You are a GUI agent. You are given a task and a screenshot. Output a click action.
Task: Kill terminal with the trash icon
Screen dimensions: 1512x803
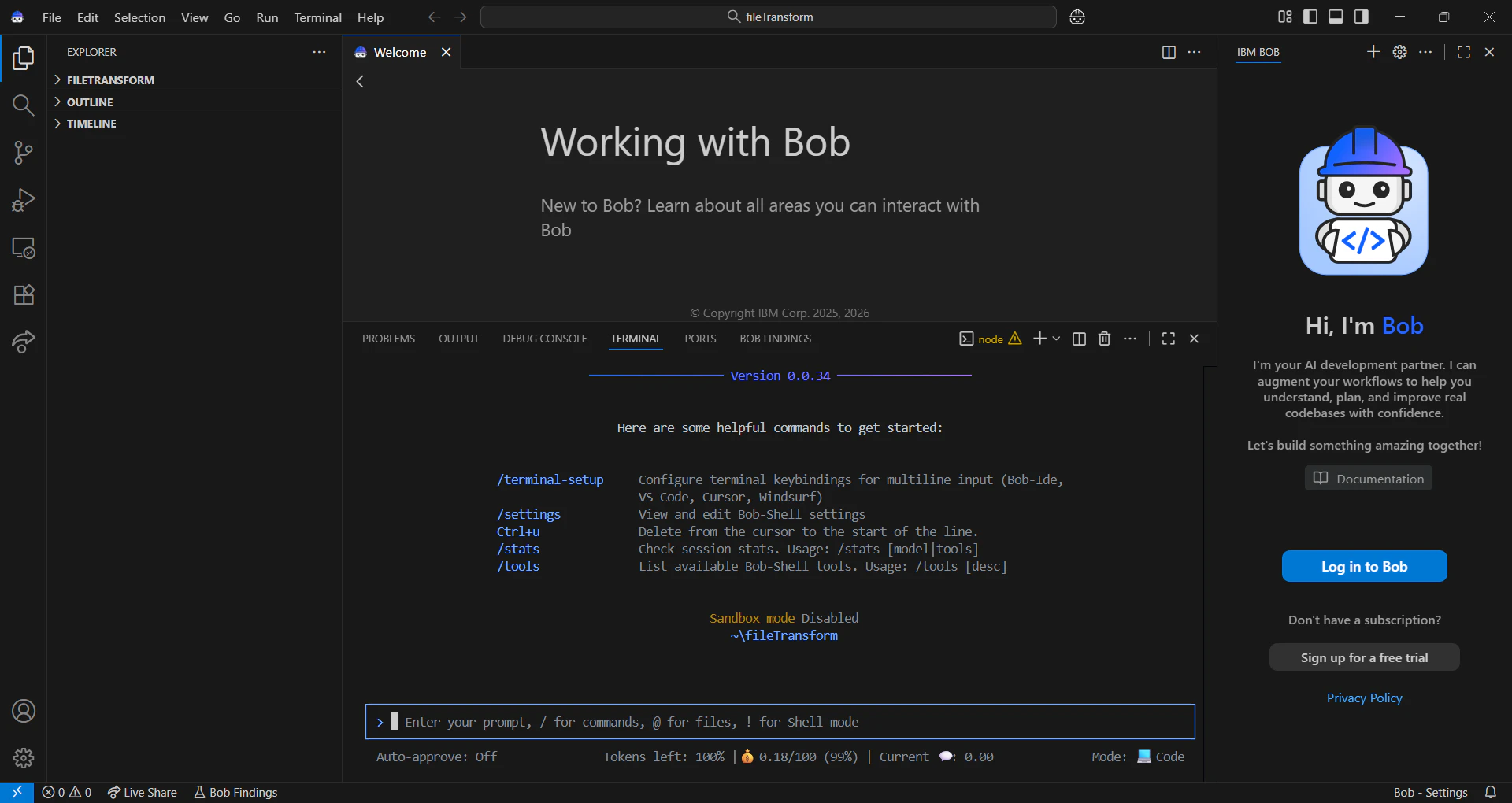1105,339
